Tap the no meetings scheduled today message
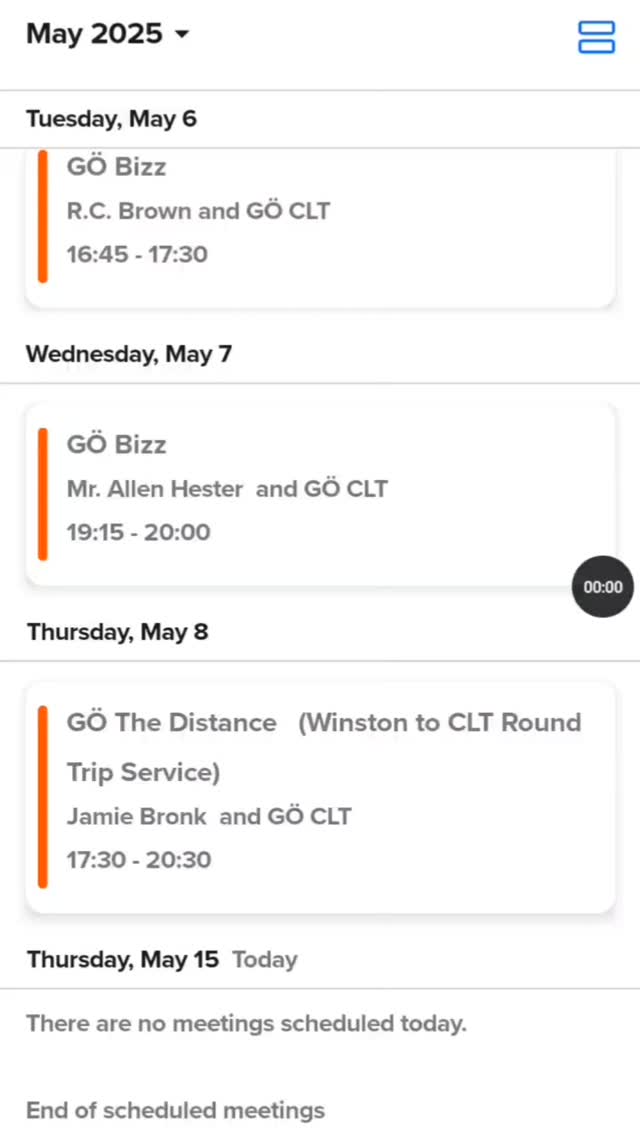This screenshot has height=1136, width=640. [x=246, y=1023]
